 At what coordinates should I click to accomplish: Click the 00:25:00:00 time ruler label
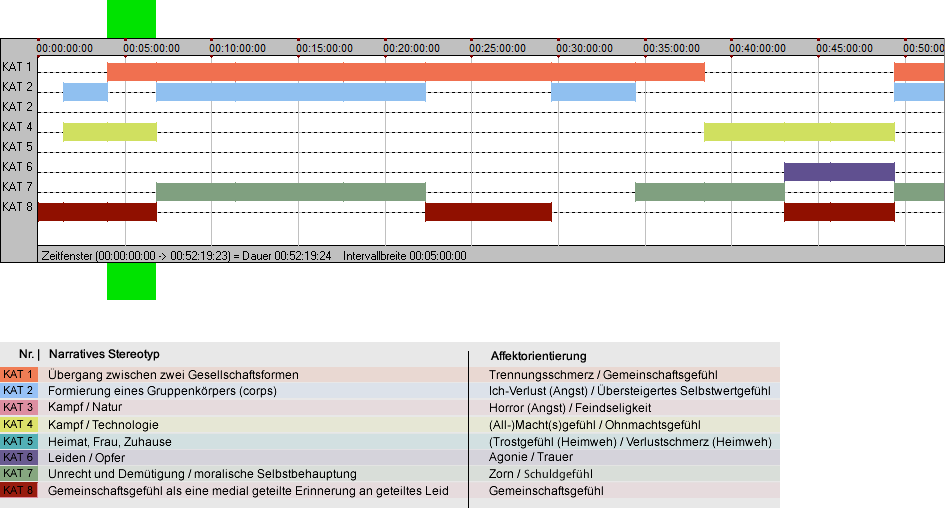pyautogui.click(x=497, y=48)
